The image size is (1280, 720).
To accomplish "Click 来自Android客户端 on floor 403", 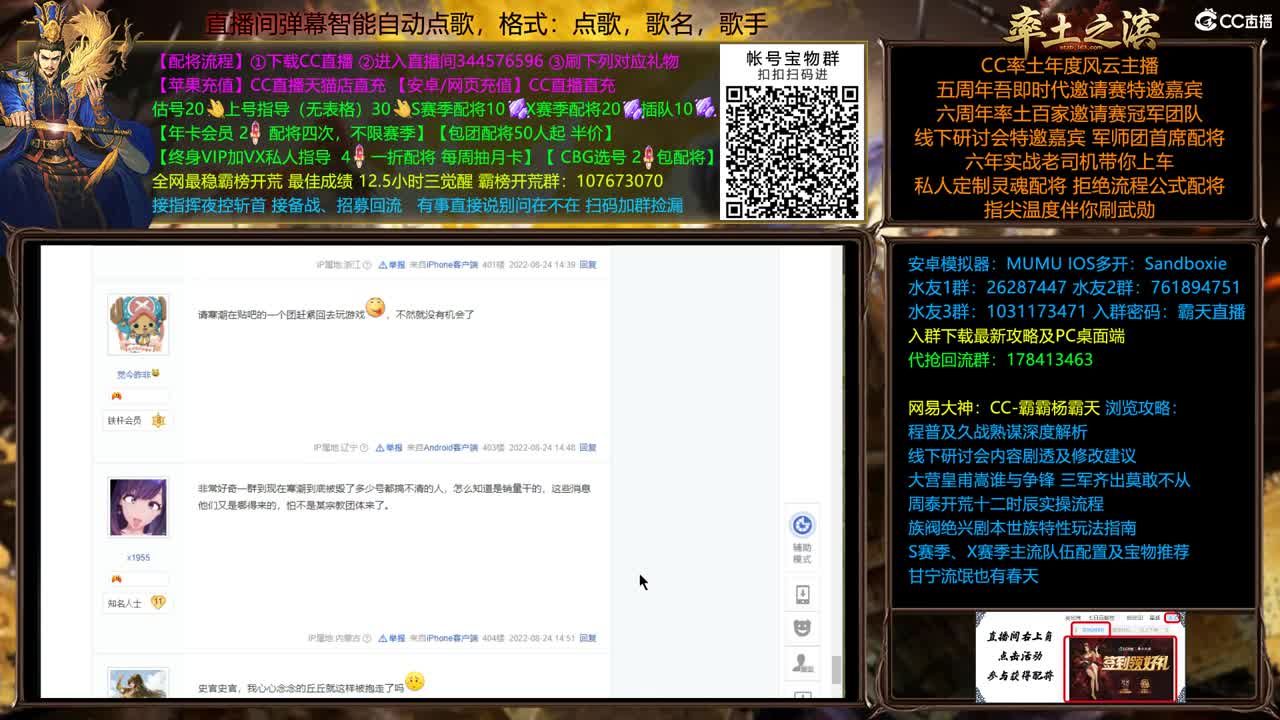I will point(443,448).
